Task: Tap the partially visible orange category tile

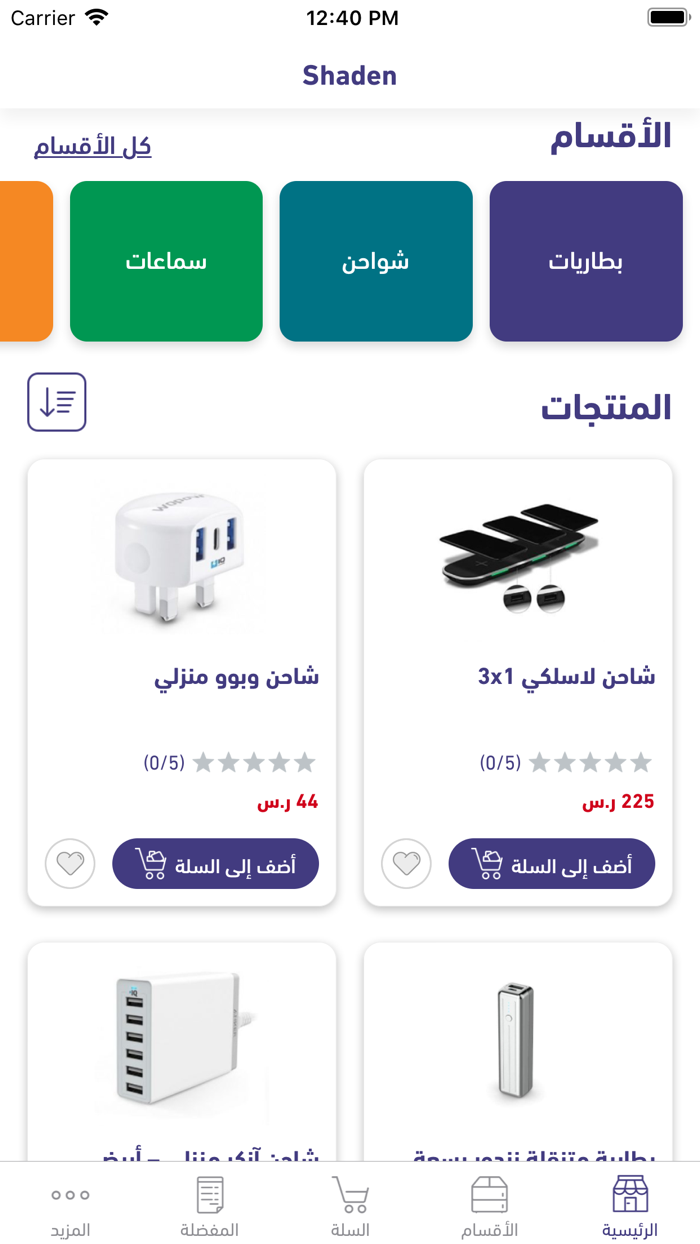Action: 25,261
